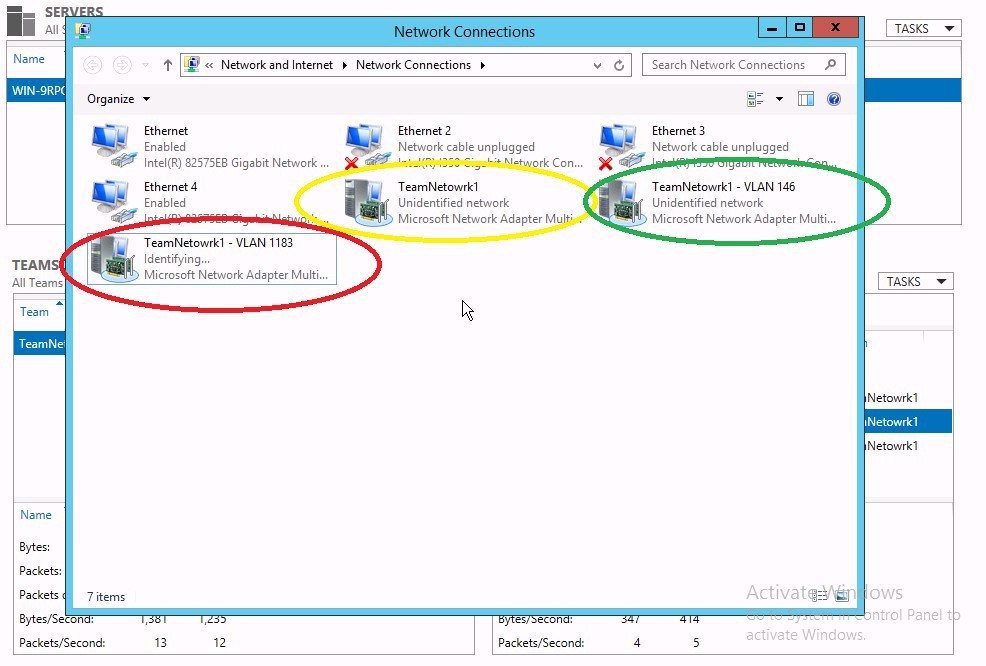
Task: Click the 'Ethernet 2' connection name
Action: [x=424, y=131]
